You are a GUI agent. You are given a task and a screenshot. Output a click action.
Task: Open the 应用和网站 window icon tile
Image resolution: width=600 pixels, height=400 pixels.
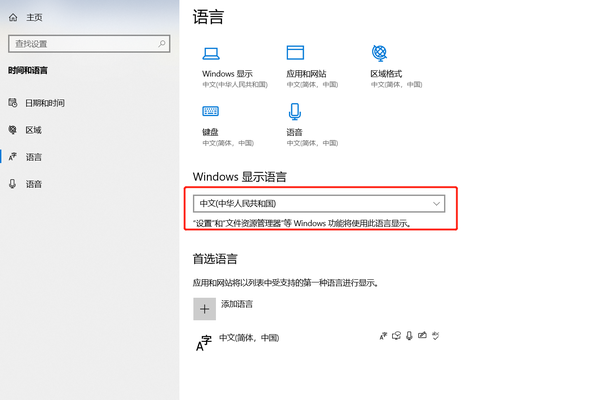coord(295,53)
